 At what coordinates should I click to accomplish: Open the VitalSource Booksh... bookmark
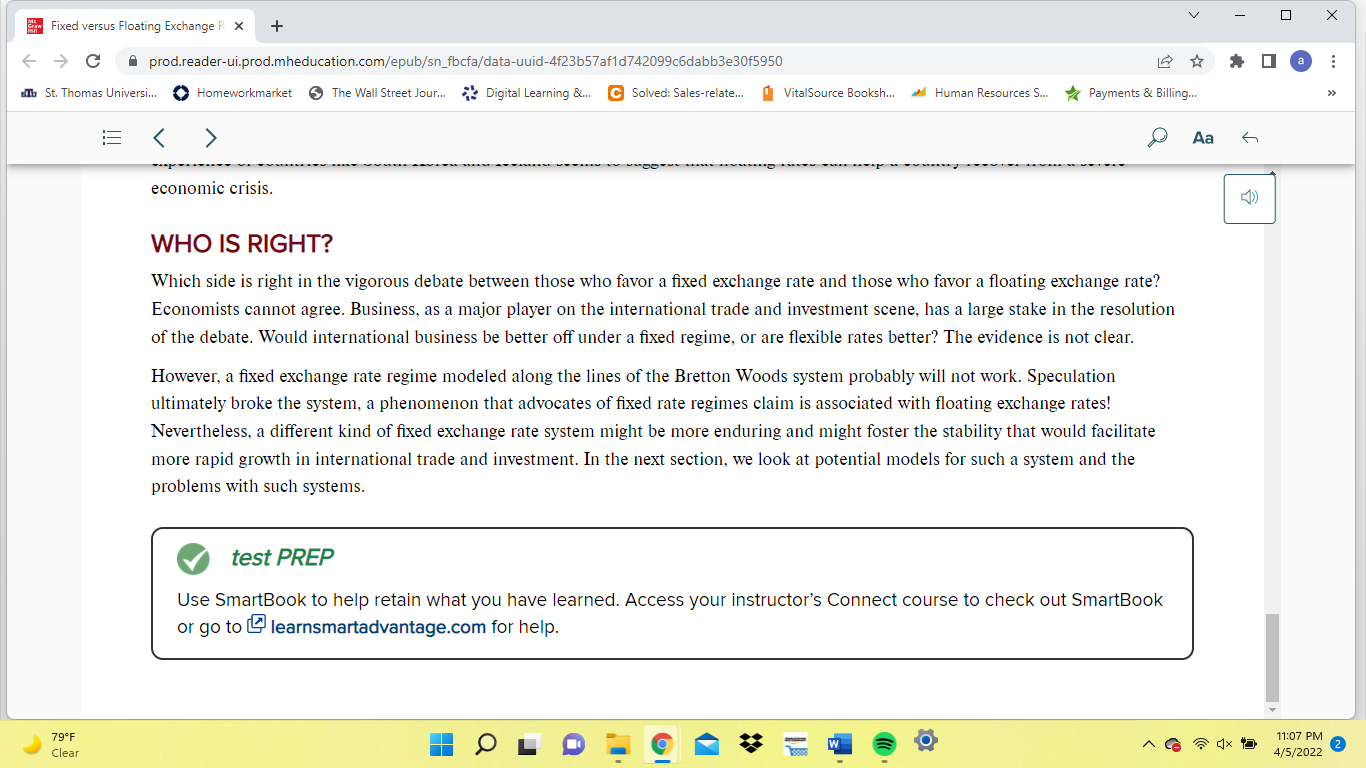[828, 93]
